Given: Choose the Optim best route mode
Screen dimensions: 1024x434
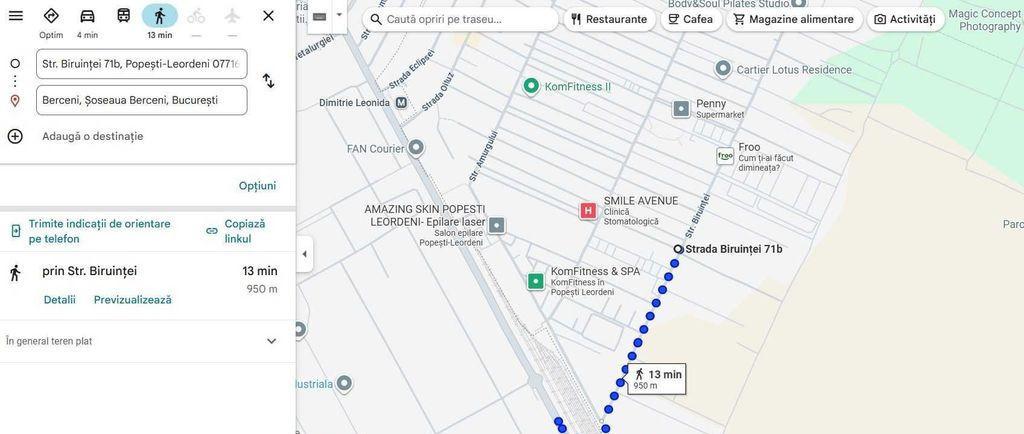Looking at the screenshot, I should 51,17.
